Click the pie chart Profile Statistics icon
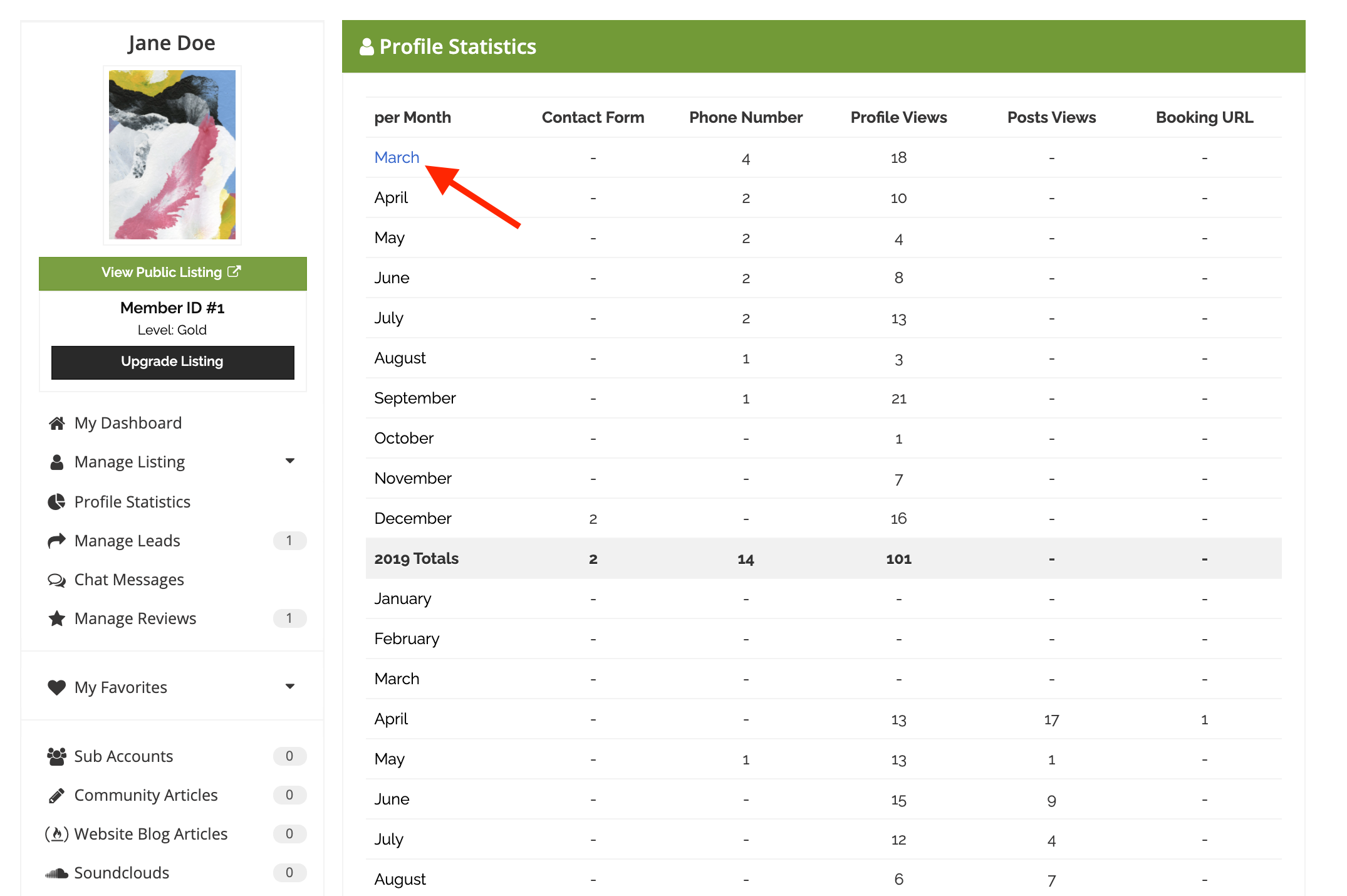1347x896 pixels. point(56,502)
